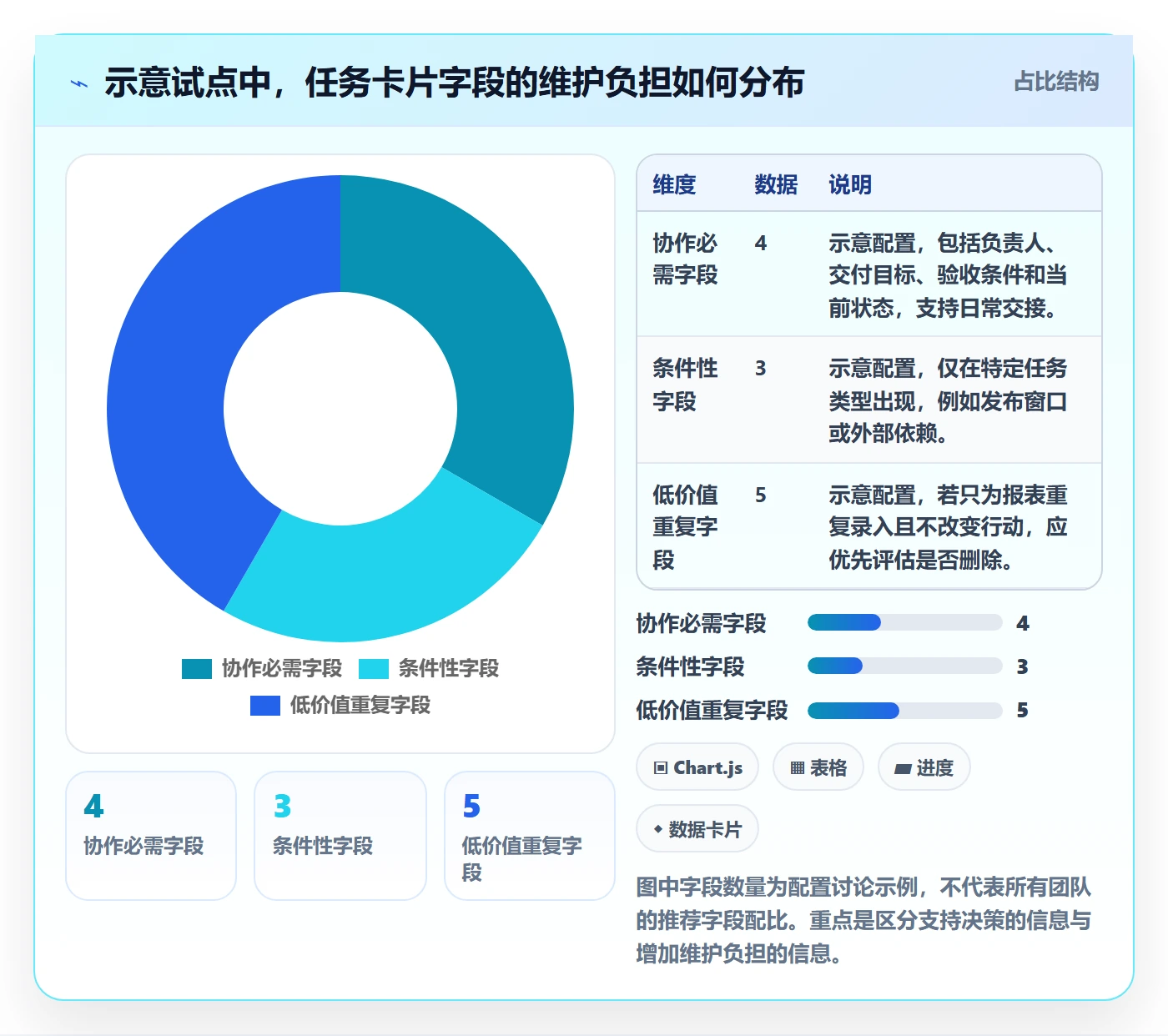Click the 协作必需字段 label beside its progress bar
Viewport: 1168px width, 1036px height.
701,623
